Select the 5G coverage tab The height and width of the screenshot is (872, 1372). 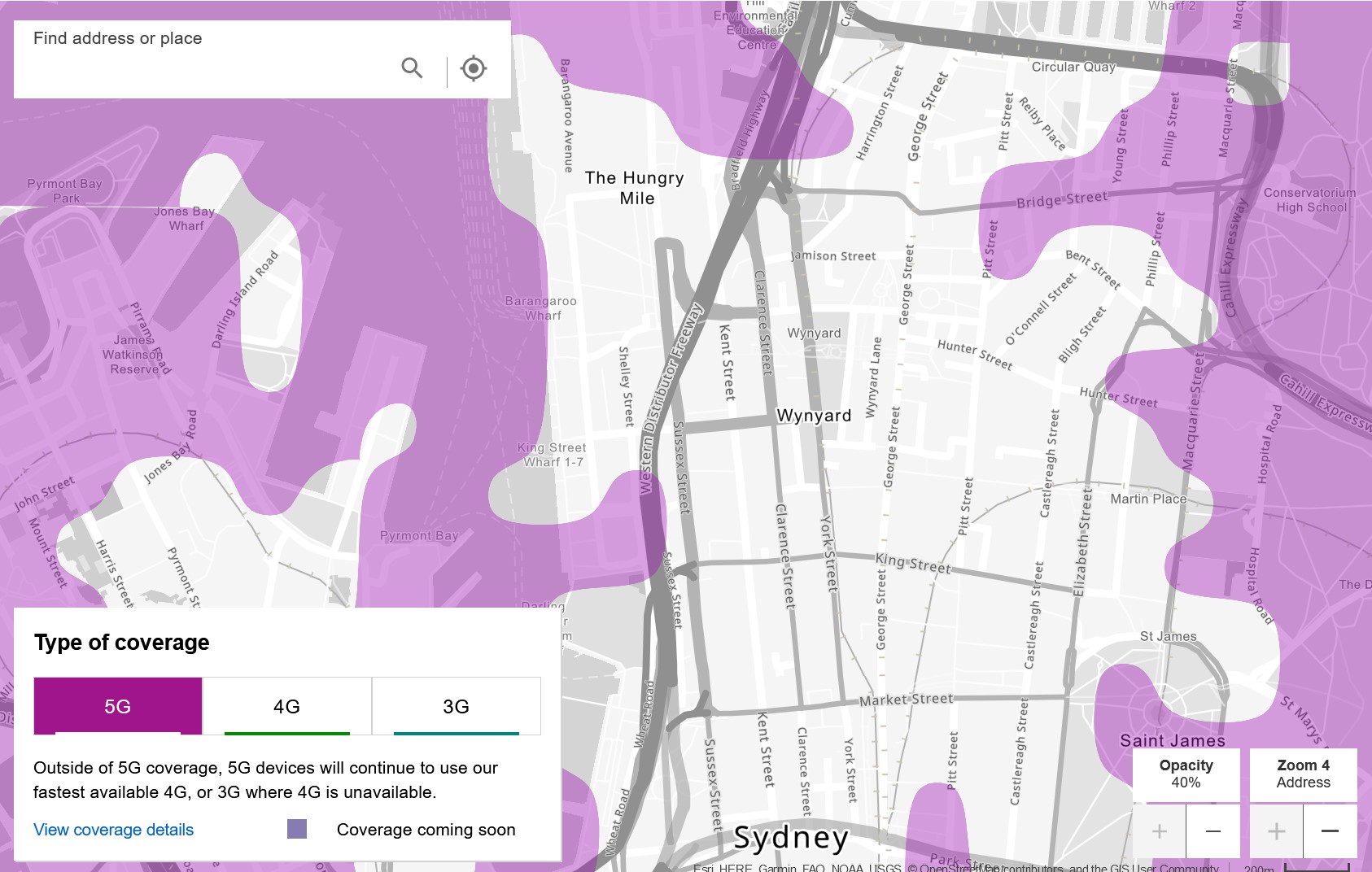pyautogui.click(x=118, y=706)
